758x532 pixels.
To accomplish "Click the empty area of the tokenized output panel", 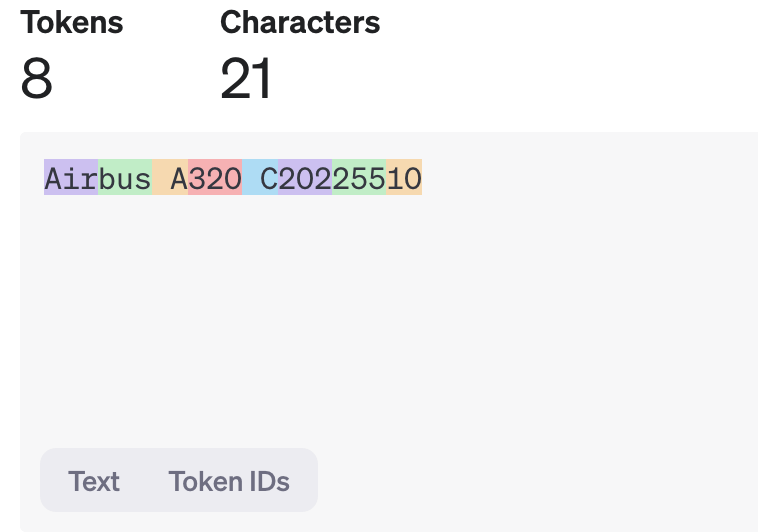I will [400, 320].
